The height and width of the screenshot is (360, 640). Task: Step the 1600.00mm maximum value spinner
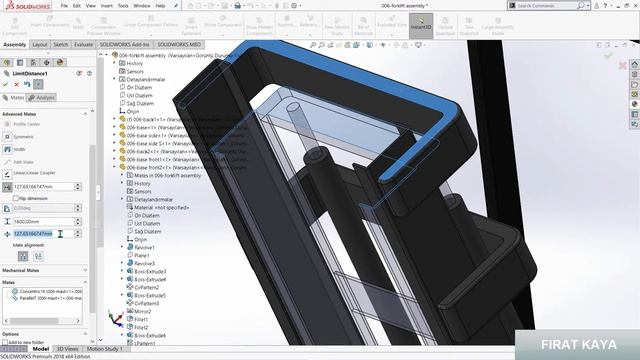(78, 222)
